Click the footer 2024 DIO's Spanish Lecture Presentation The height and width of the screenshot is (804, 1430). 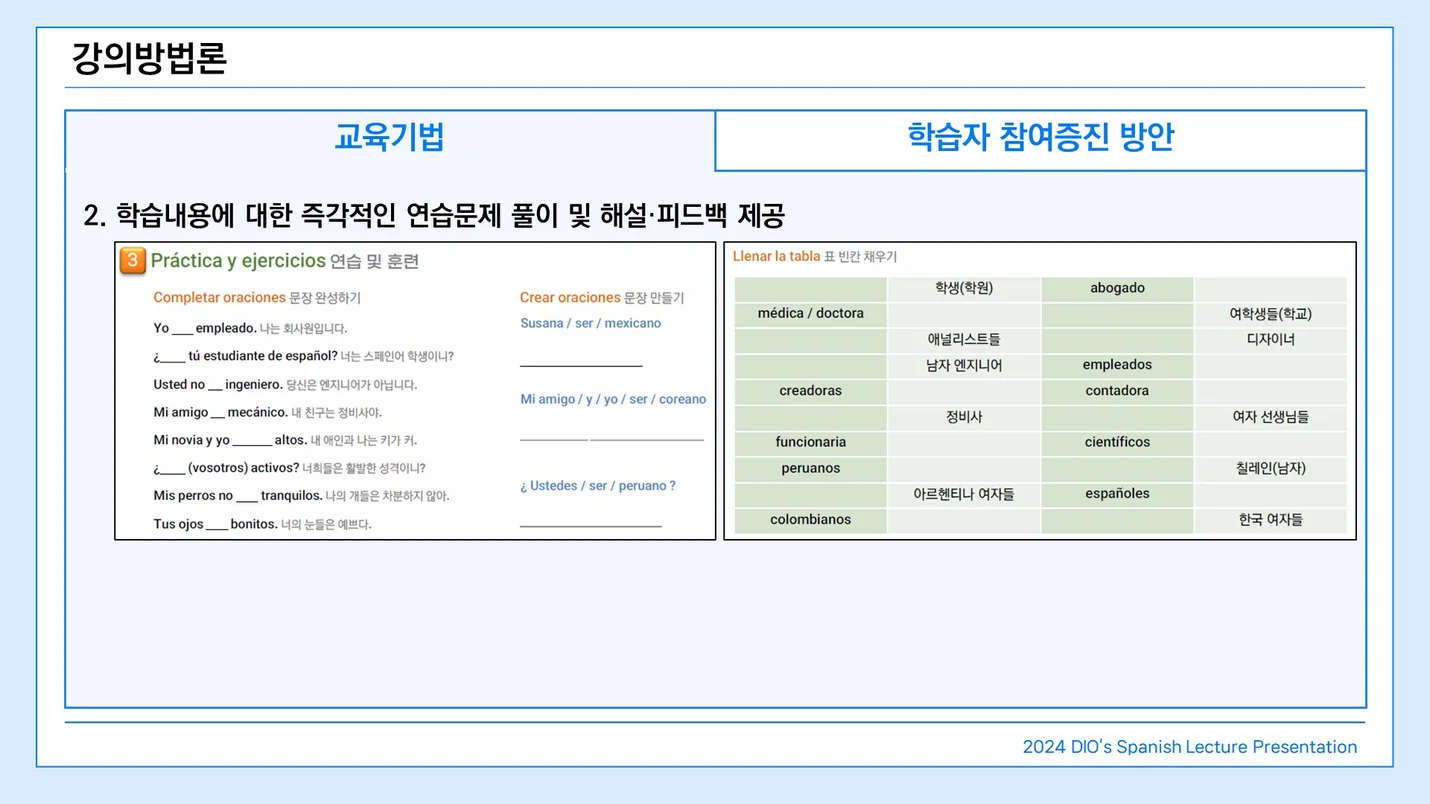(1190, 747)
